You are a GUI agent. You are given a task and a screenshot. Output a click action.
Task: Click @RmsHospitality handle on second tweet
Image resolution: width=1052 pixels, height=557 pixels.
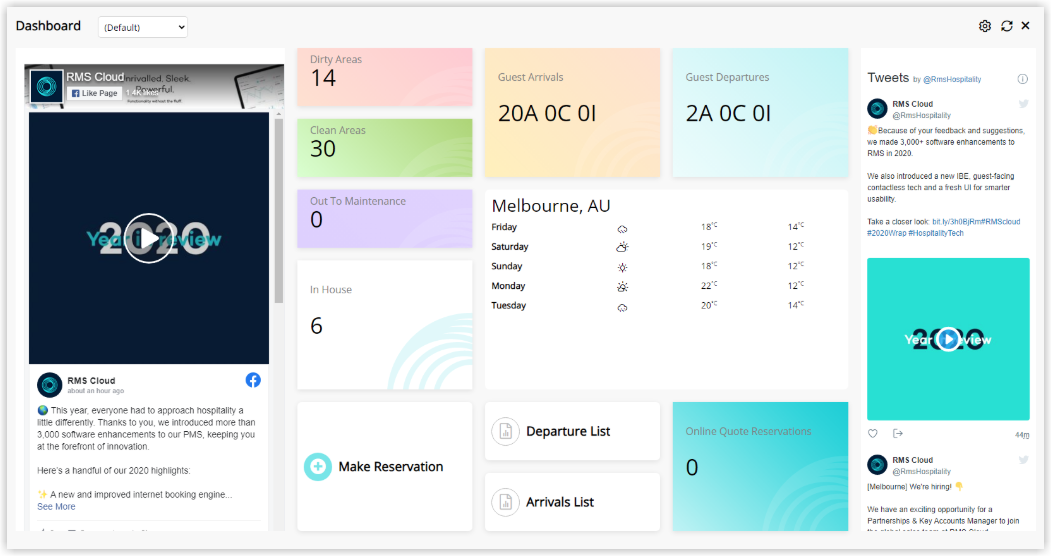[921, 472]
